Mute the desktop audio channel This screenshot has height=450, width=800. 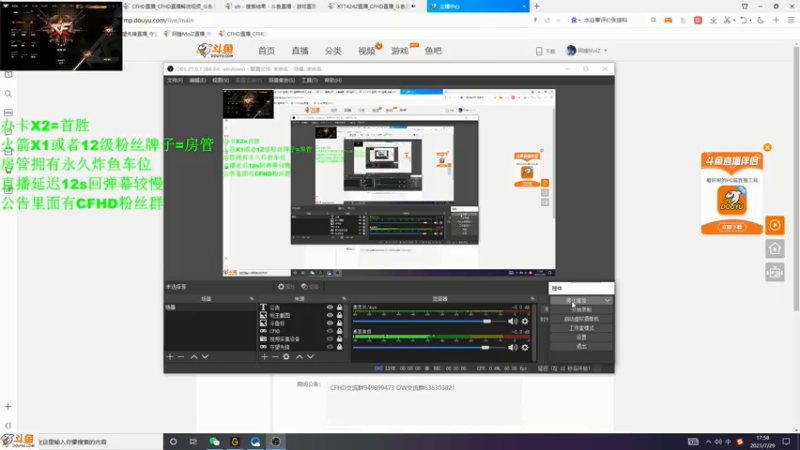click(x=513, y=347)
